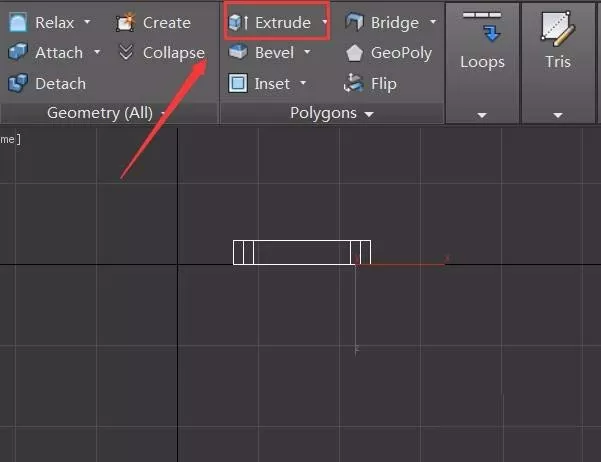Expand the Polygons panel rollout

click(x=369, y=114)
